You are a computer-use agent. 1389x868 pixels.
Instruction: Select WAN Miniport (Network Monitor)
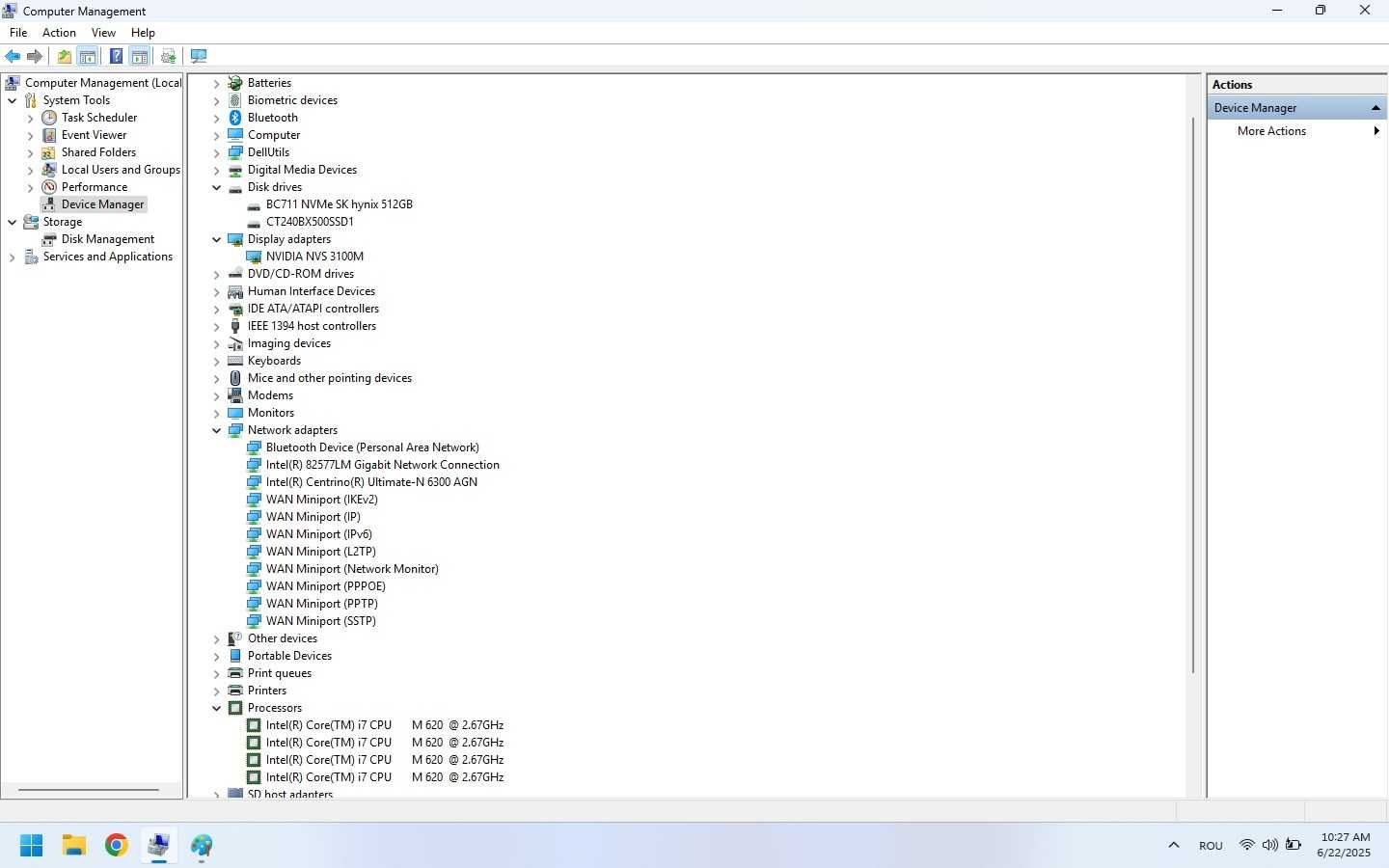point(352,569)
